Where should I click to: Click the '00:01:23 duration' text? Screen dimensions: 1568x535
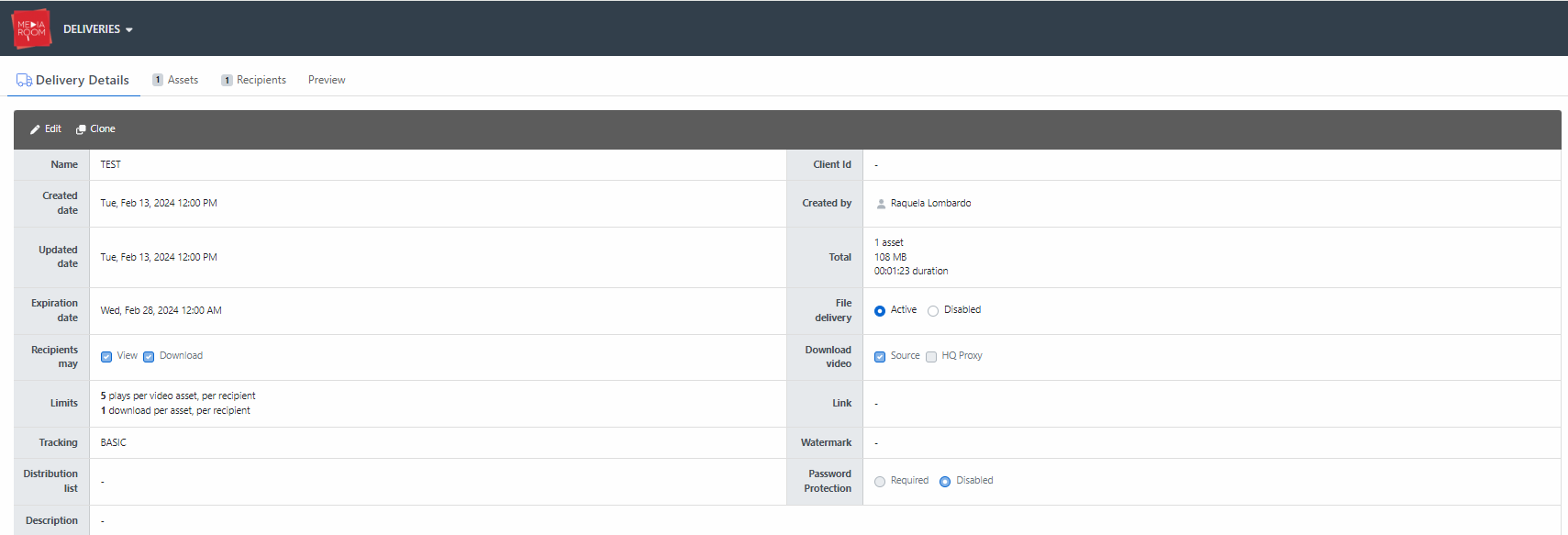tap(911, 271)
